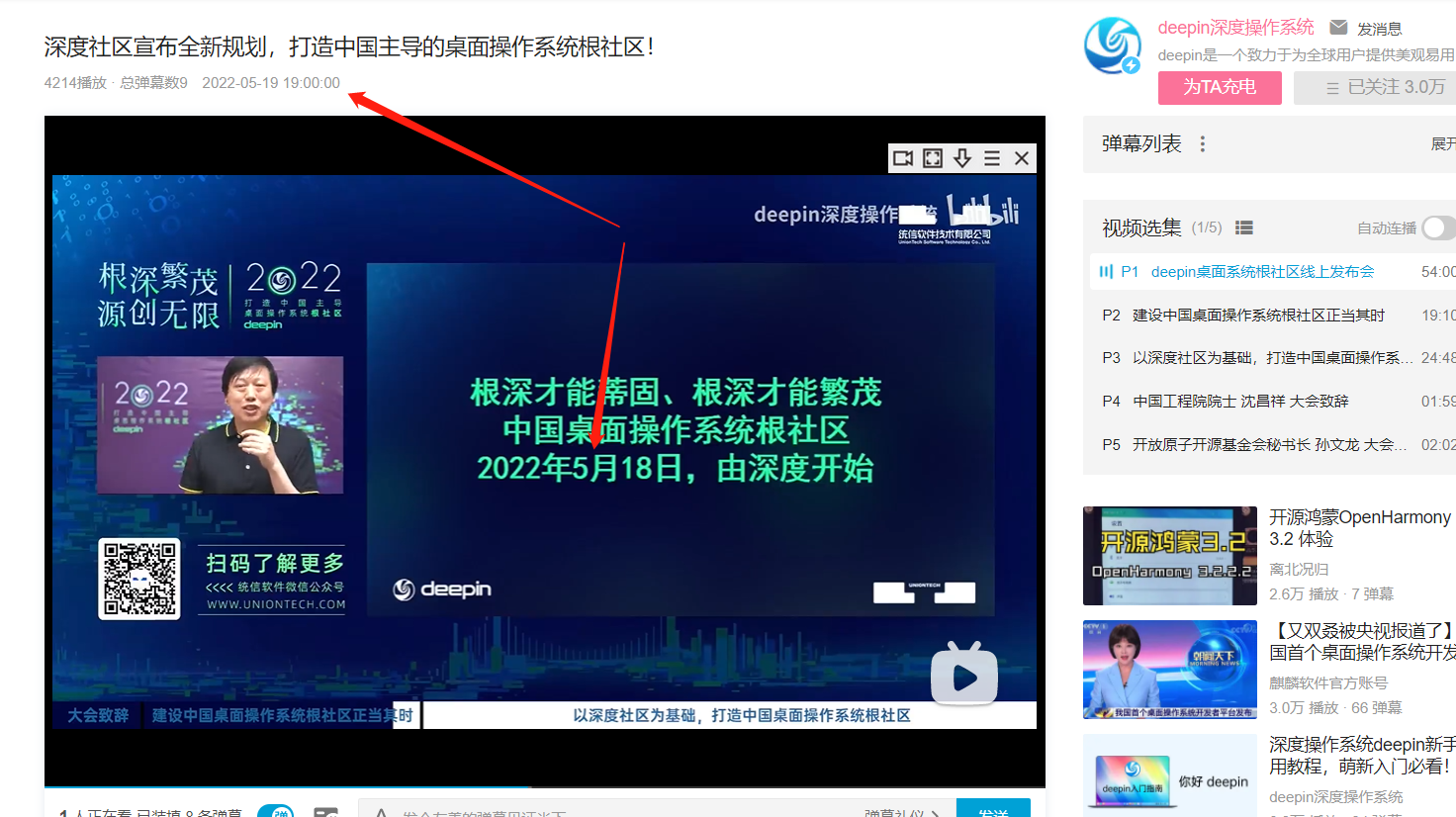The height and width of the screenshot is (817, 1456).
Task: Select episode P1 deepin桌面系统根社区线上发布会
Action: pyautogui.click(x=1273, y=272)
